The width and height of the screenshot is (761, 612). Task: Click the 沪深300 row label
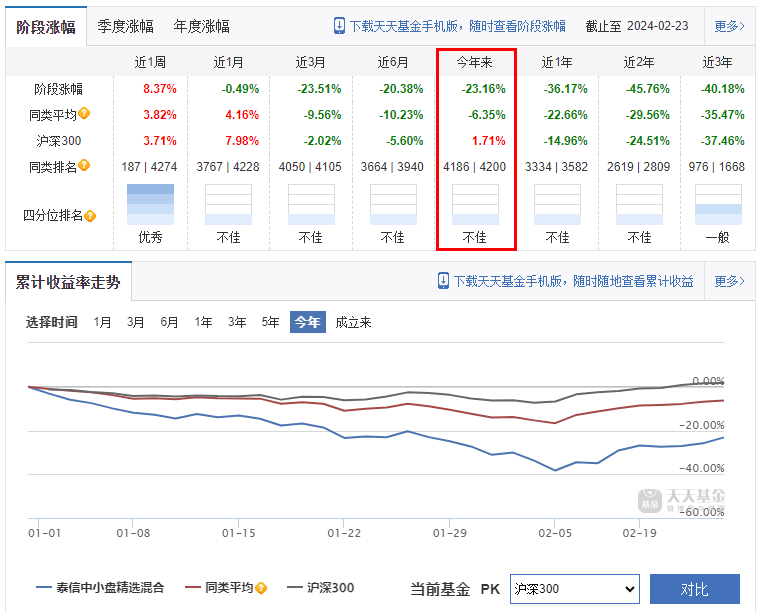click(x=59, y=141)
